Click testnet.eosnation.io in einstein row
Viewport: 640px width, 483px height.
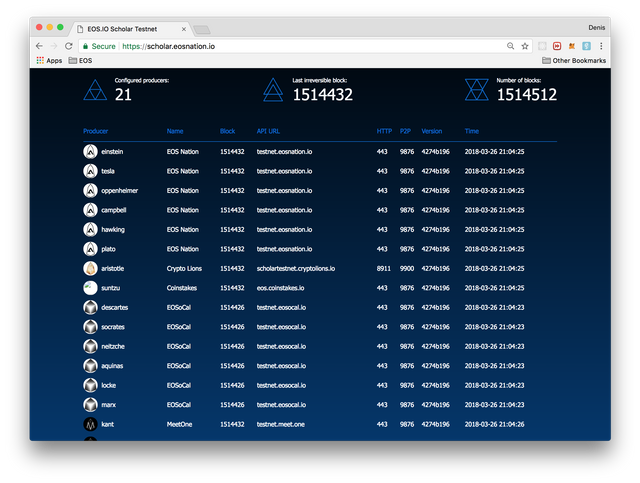(x=284, y=151)
